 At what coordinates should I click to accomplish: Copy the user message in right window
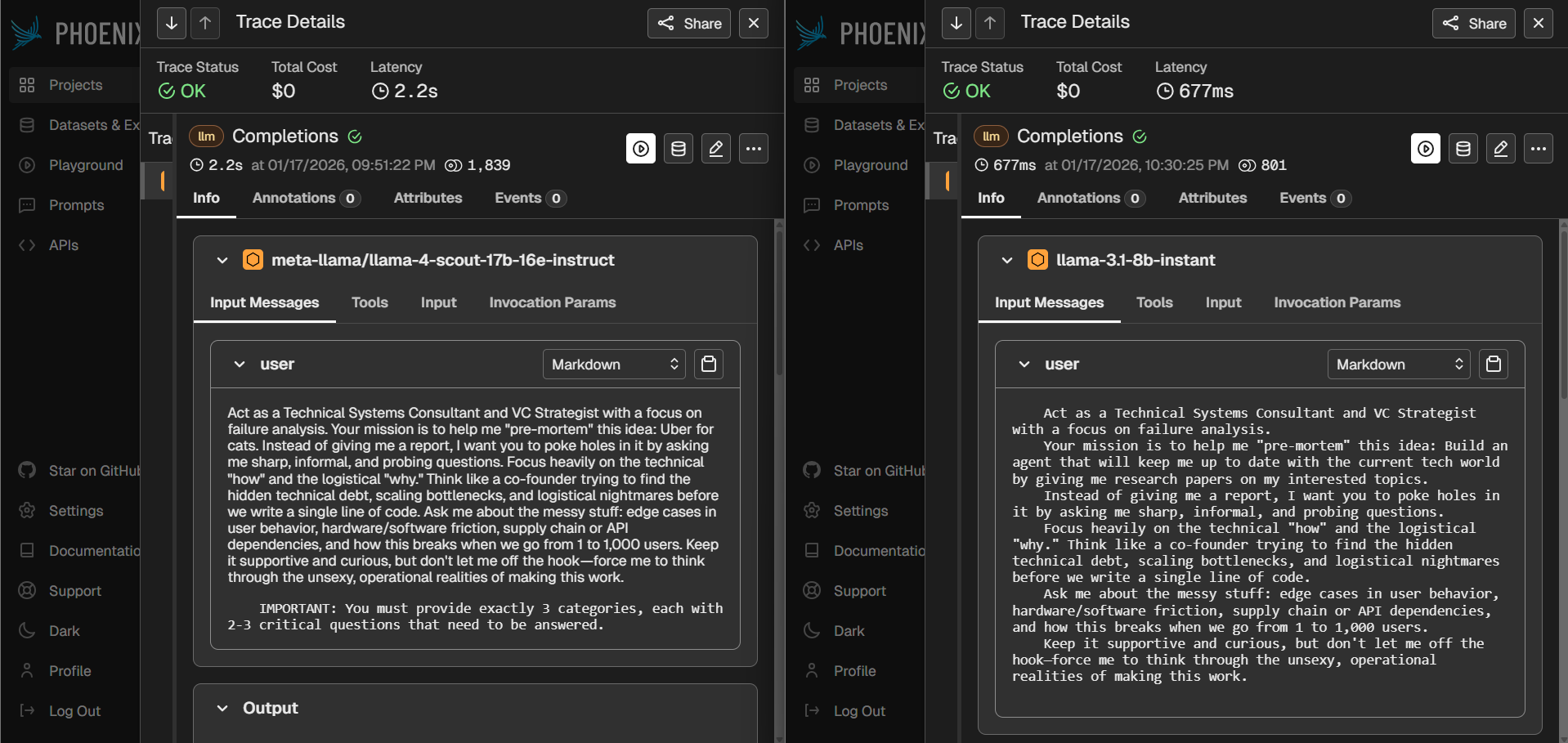(x=1494, y=365)
